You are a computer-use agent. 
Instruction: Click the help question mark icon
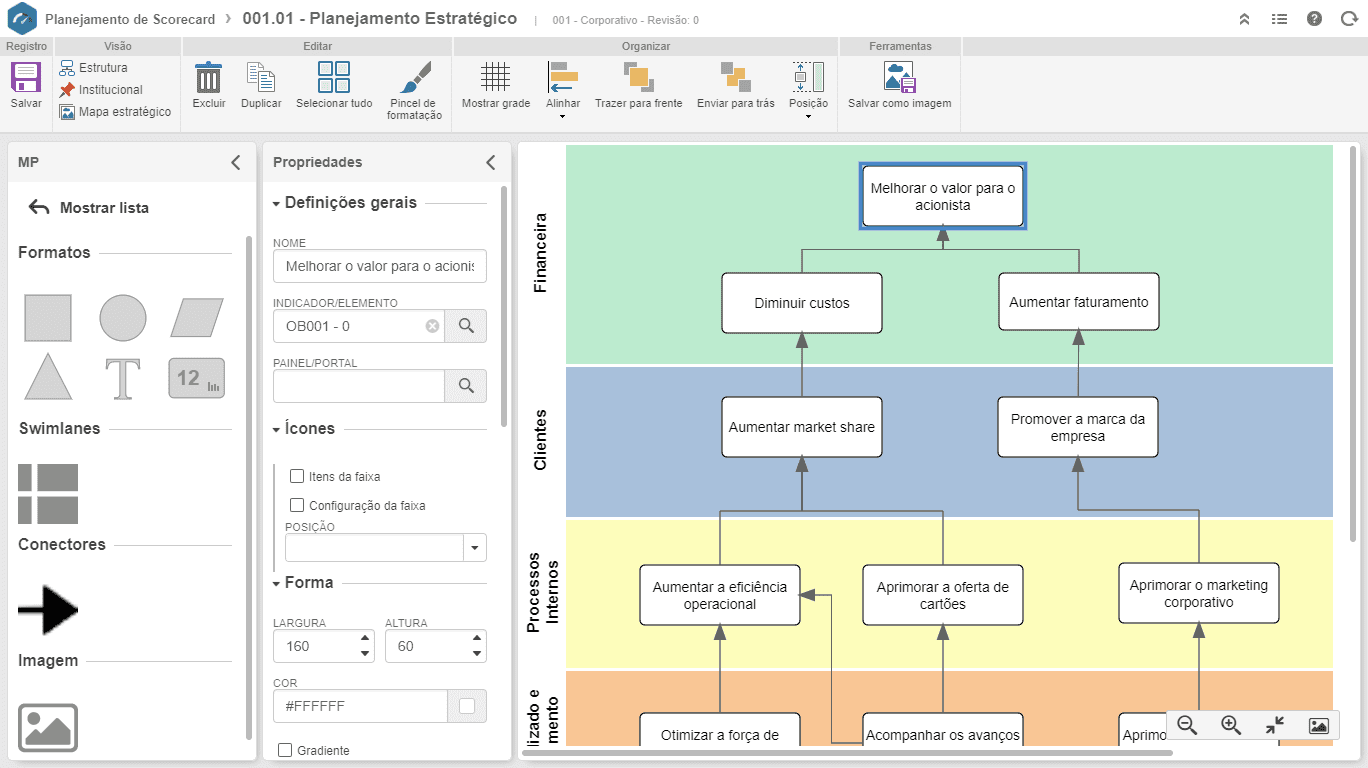pos(1314,19)
